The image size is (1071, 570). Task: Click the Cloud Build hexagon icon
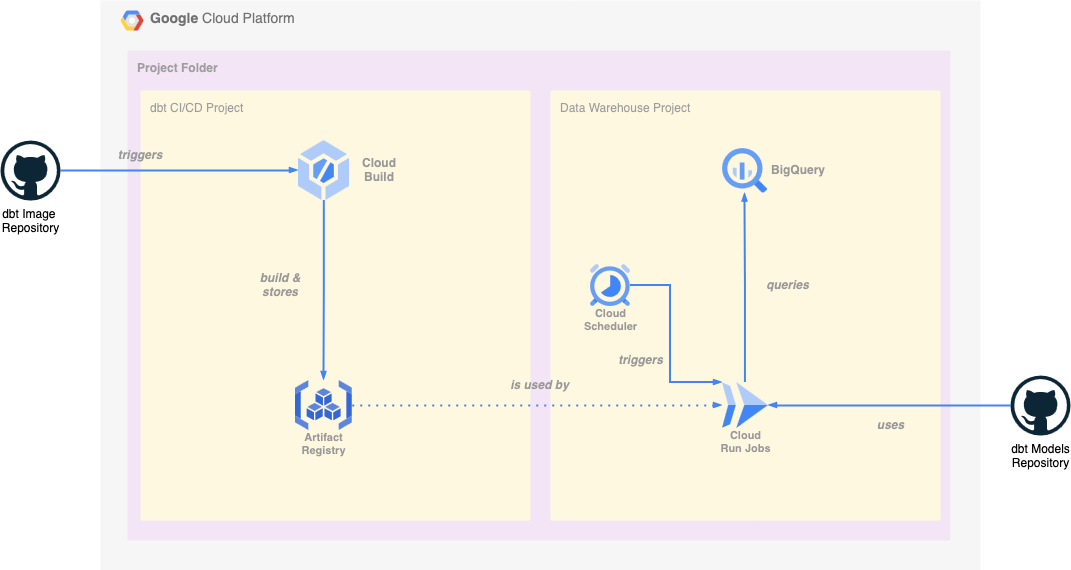point(323,170)
